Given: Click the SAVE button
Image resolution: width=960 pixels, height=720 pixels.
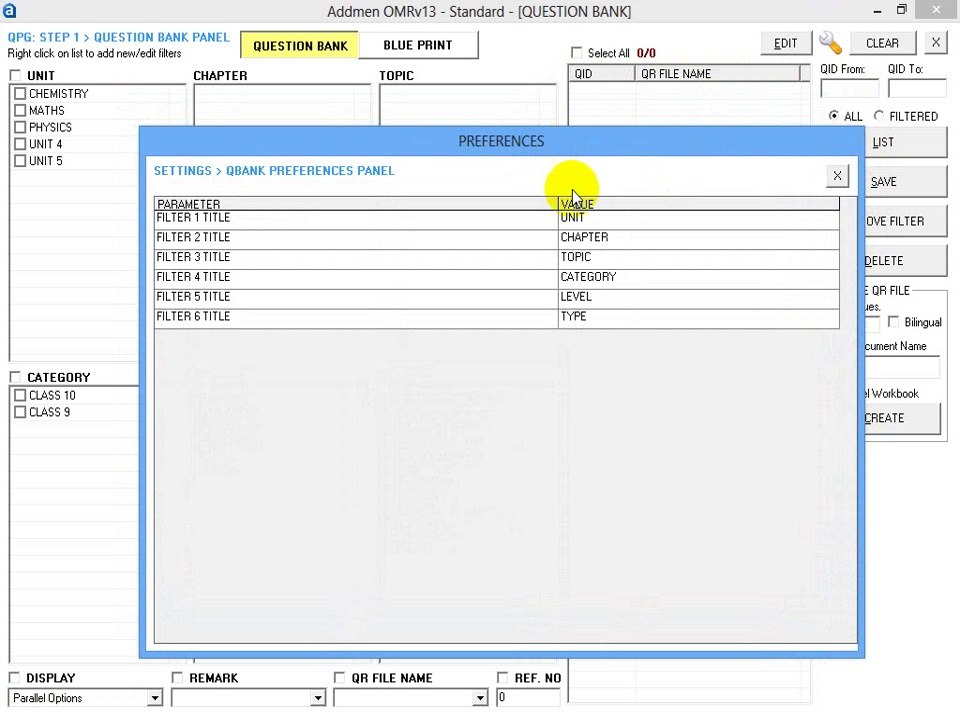Looking at the screenshot, I should [905, 182].
